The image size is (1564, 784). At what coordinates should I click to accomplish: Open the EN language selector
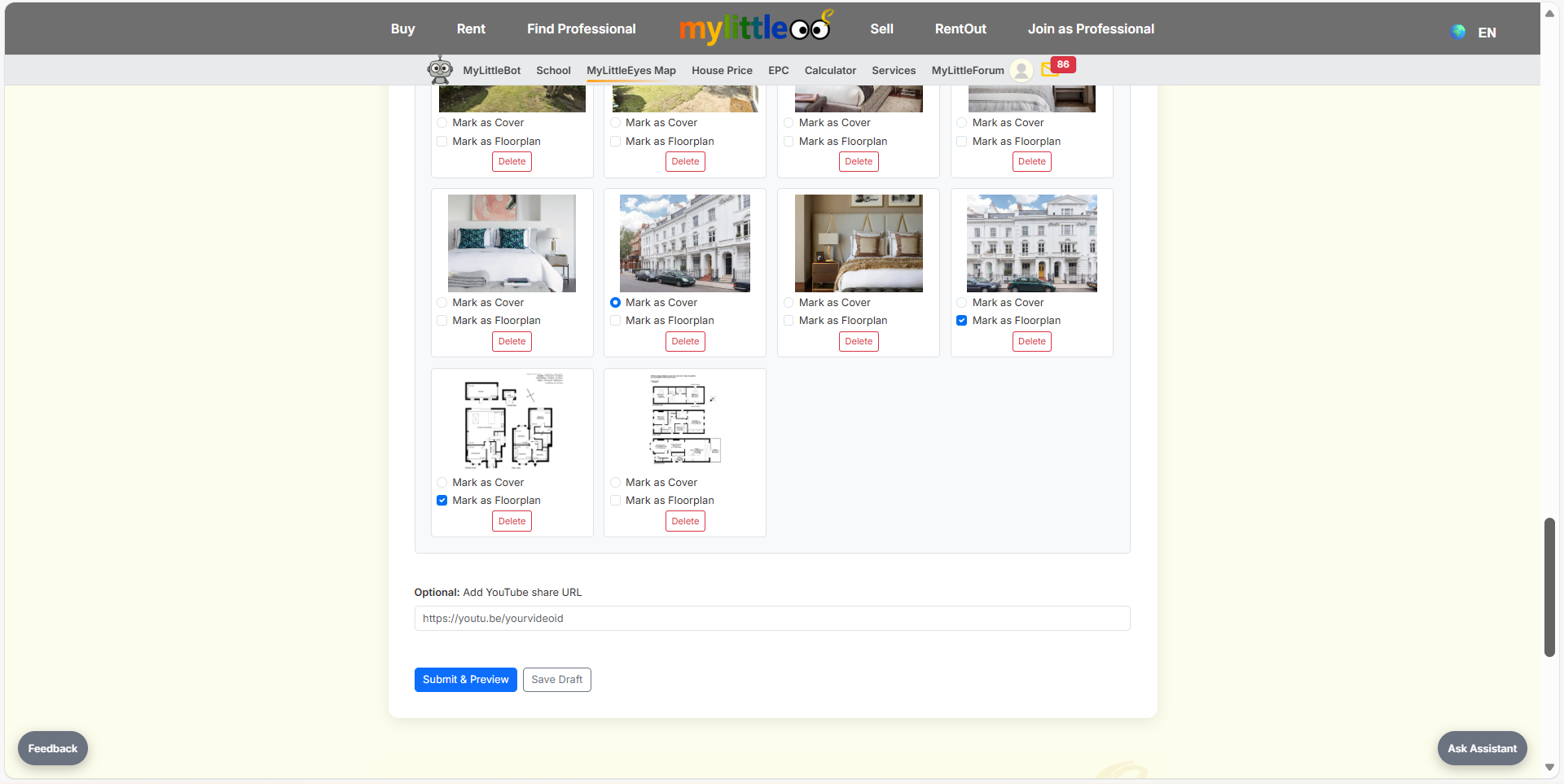click(1487, 33)
